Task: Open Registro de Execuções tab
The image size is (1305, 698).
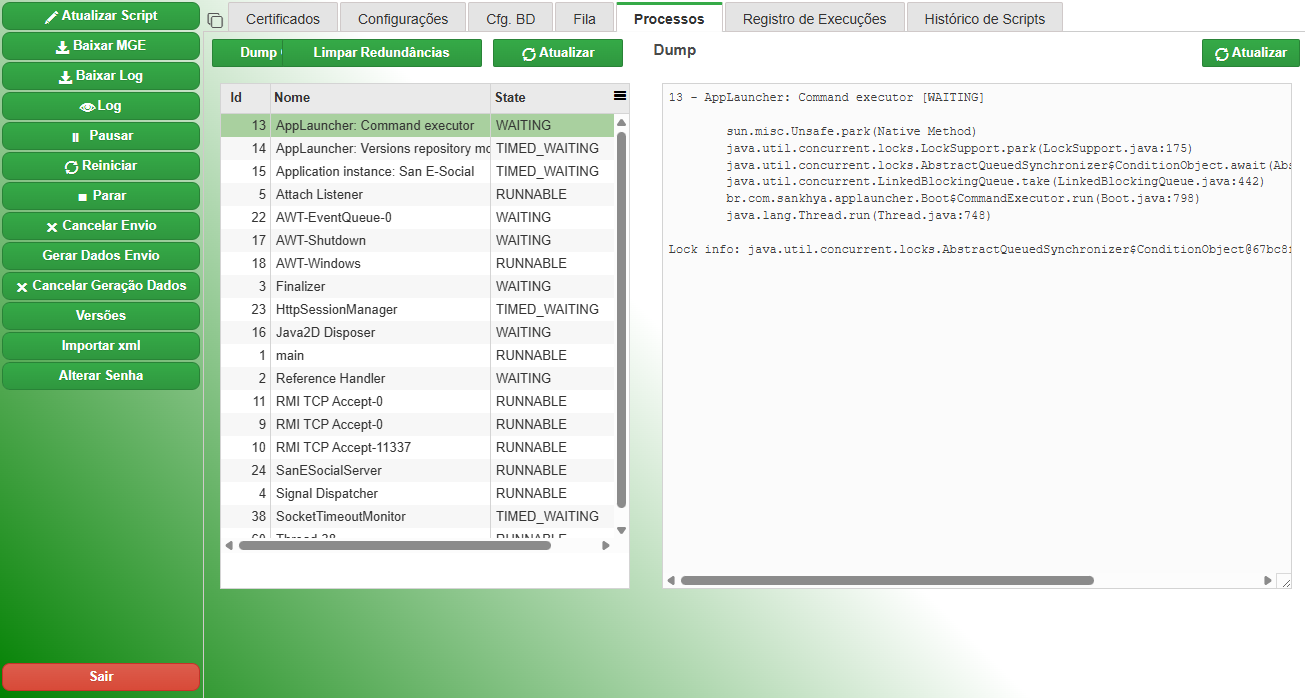Action: (x=814, y=19)
